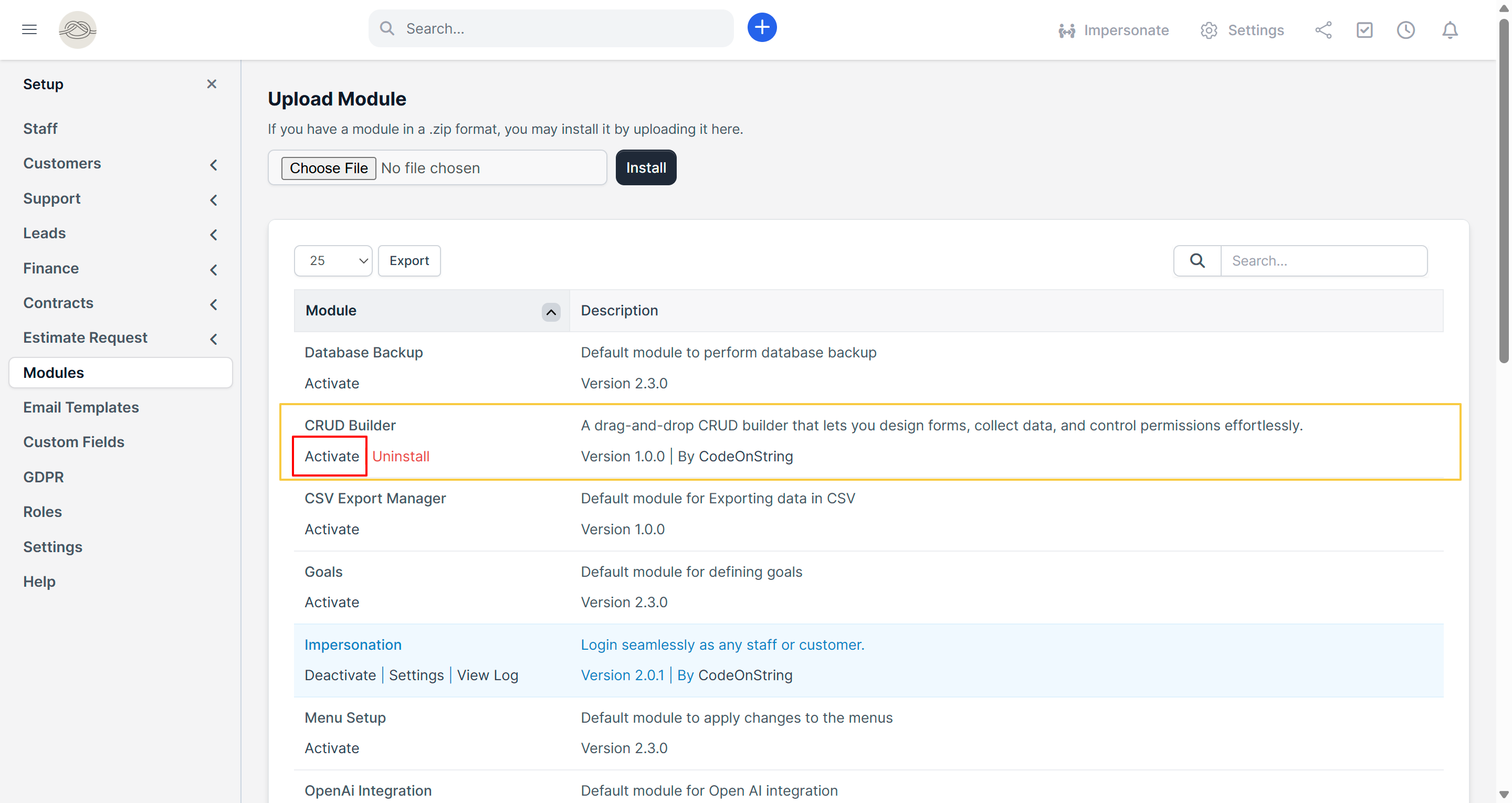Activate the CRUD Builder module
Screen dimensions: 1512x803
331,456
